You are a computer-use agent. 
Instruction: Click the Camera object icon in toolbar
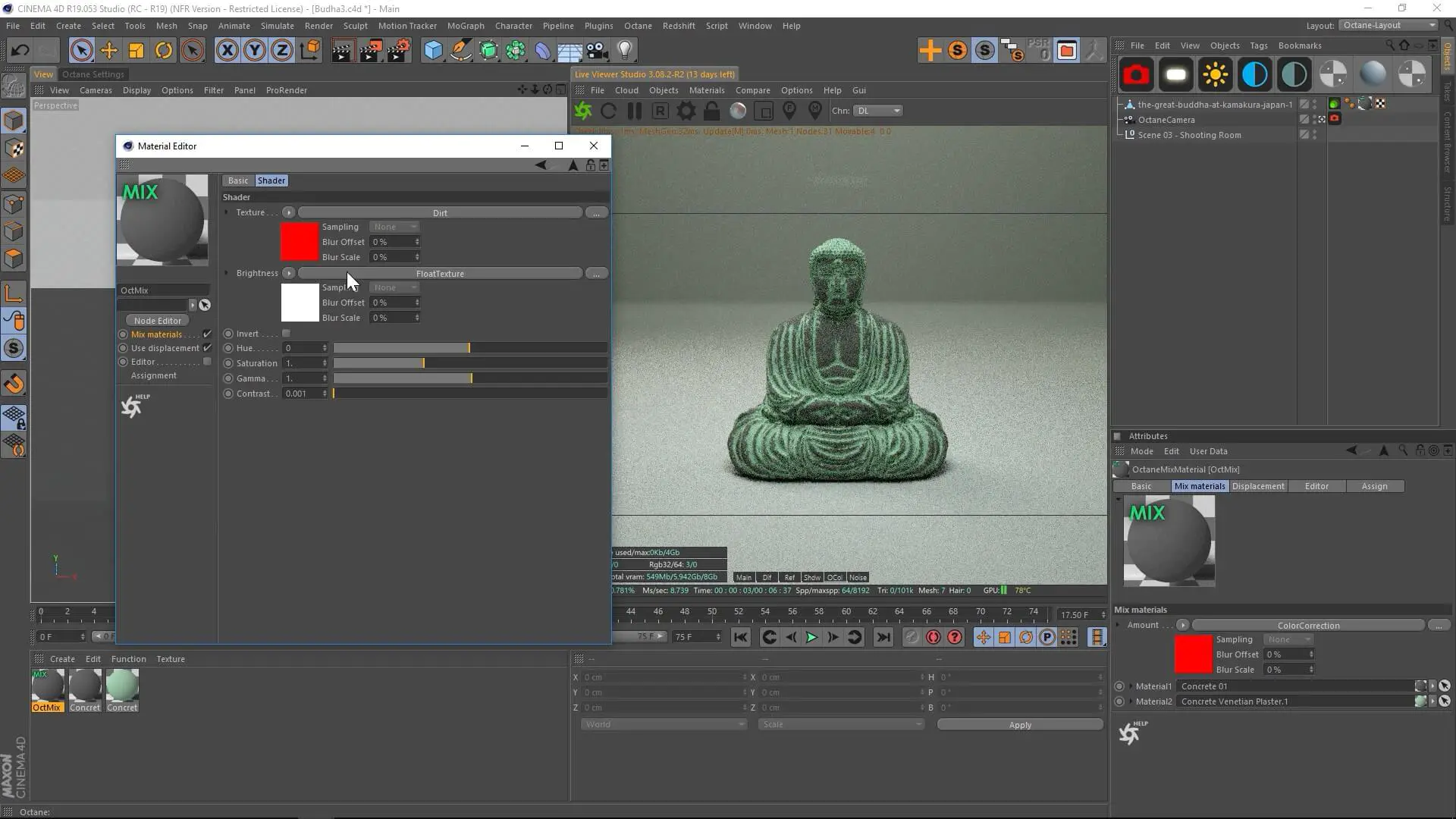(598, 51)
